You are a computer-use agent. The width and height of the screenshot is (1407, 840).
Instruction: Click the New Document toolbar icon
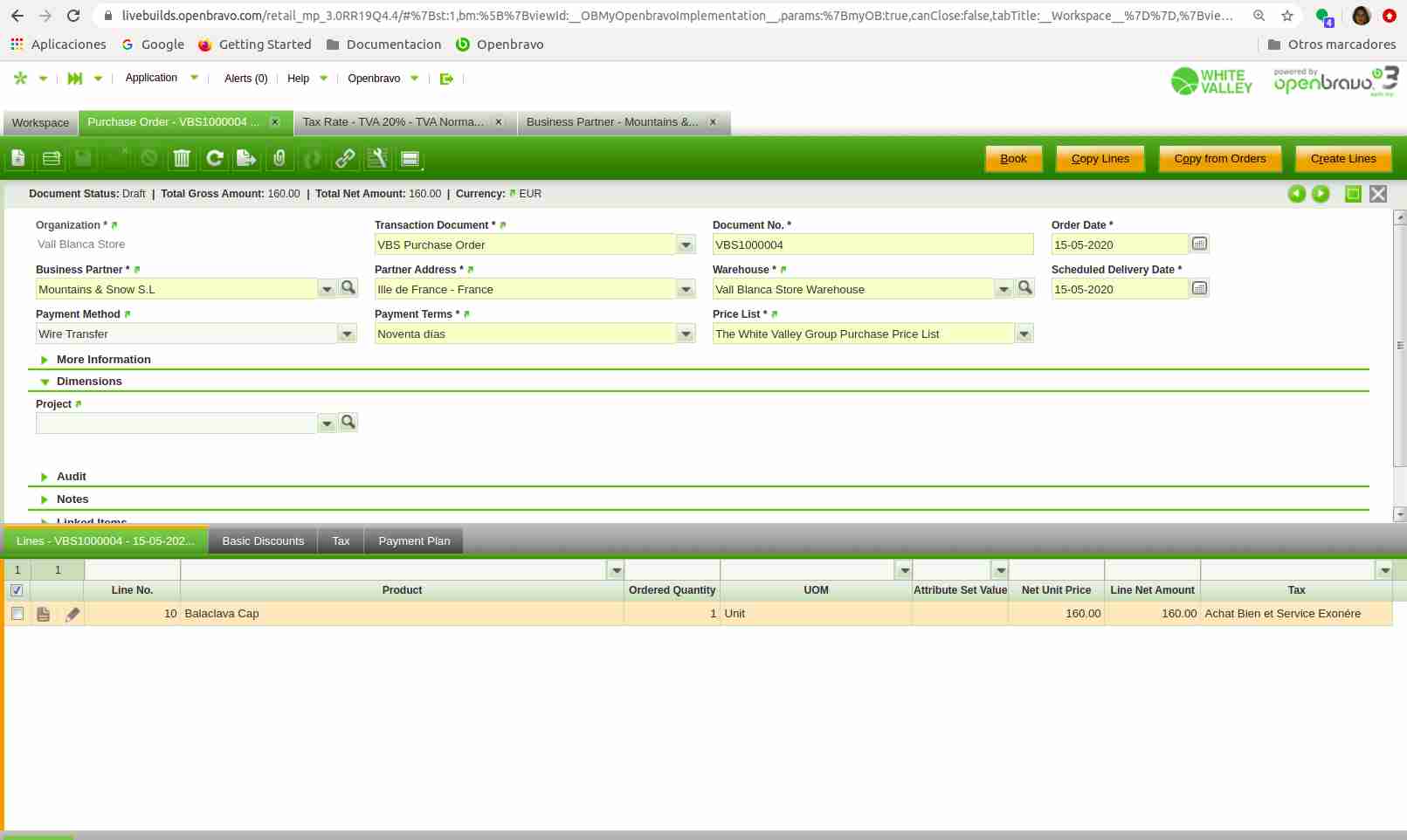coord(18,158)
